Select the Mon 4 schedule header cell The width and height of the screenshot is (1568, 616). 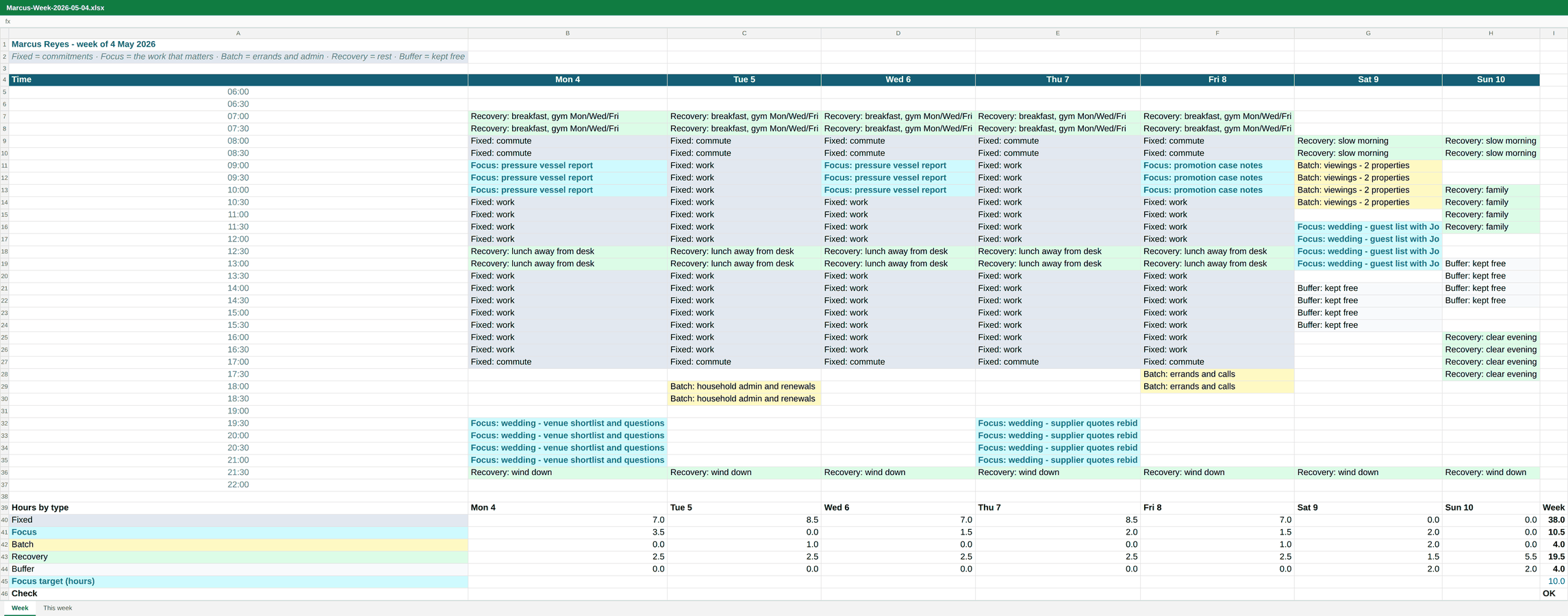568,79
